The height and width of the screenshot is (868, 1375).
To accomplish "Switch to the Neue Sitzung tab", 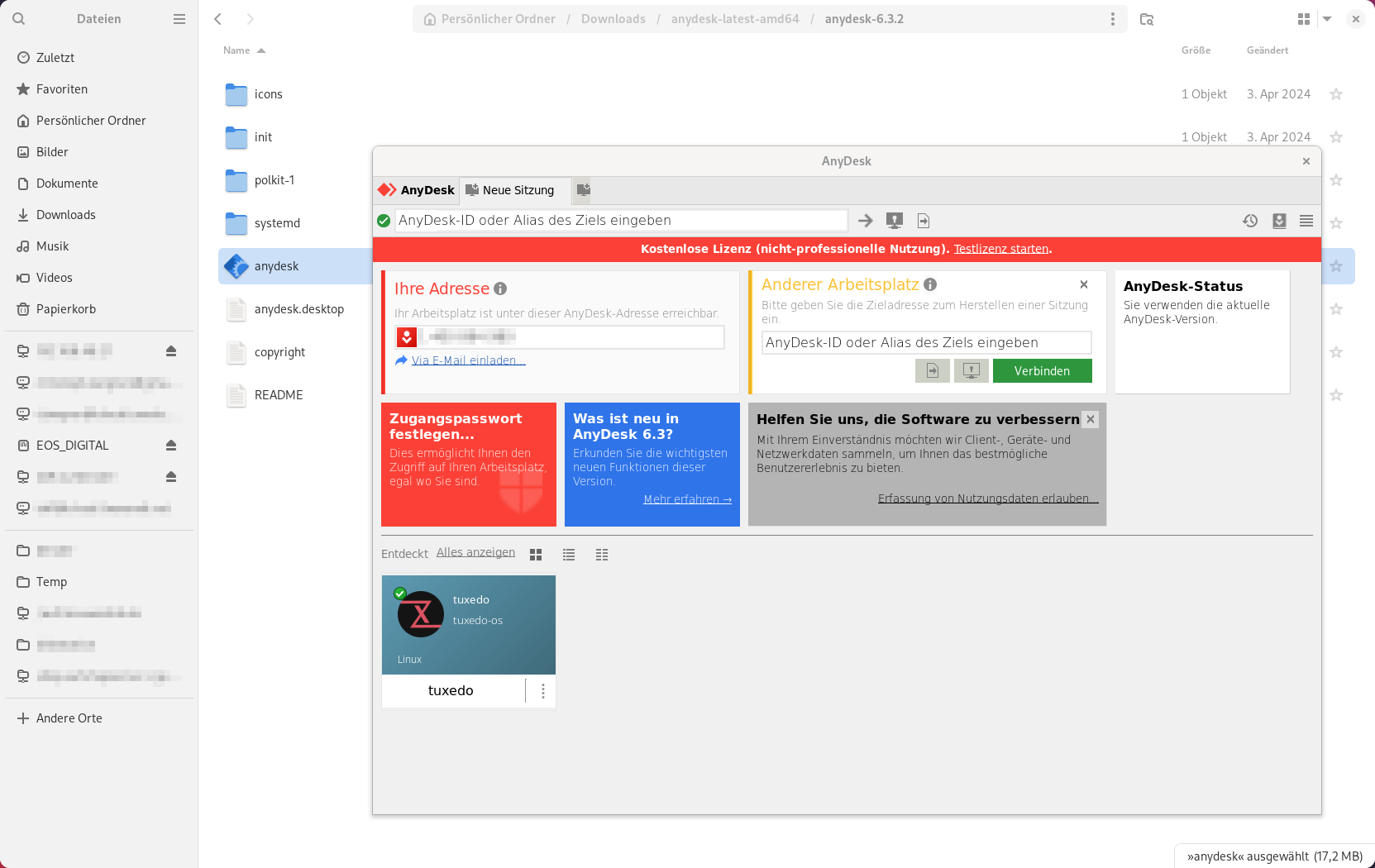I will [514, 190].
